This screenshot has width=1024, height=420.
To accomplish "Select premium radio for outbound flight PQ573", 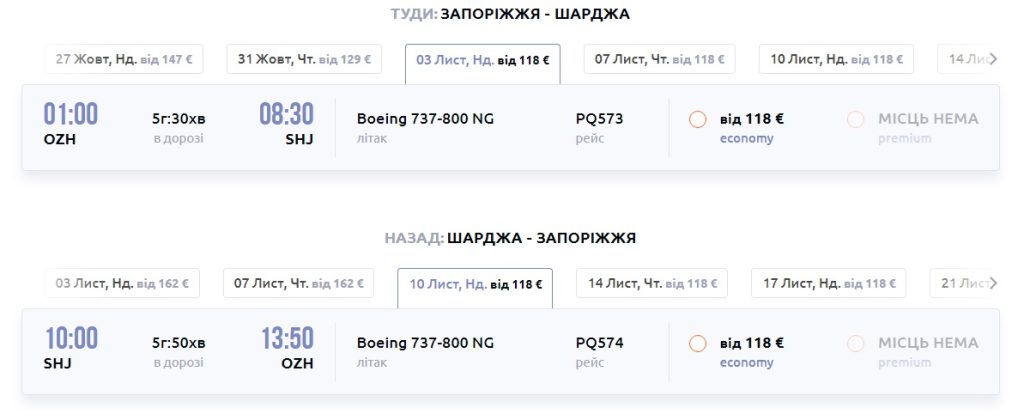I will tap(855, 120).
